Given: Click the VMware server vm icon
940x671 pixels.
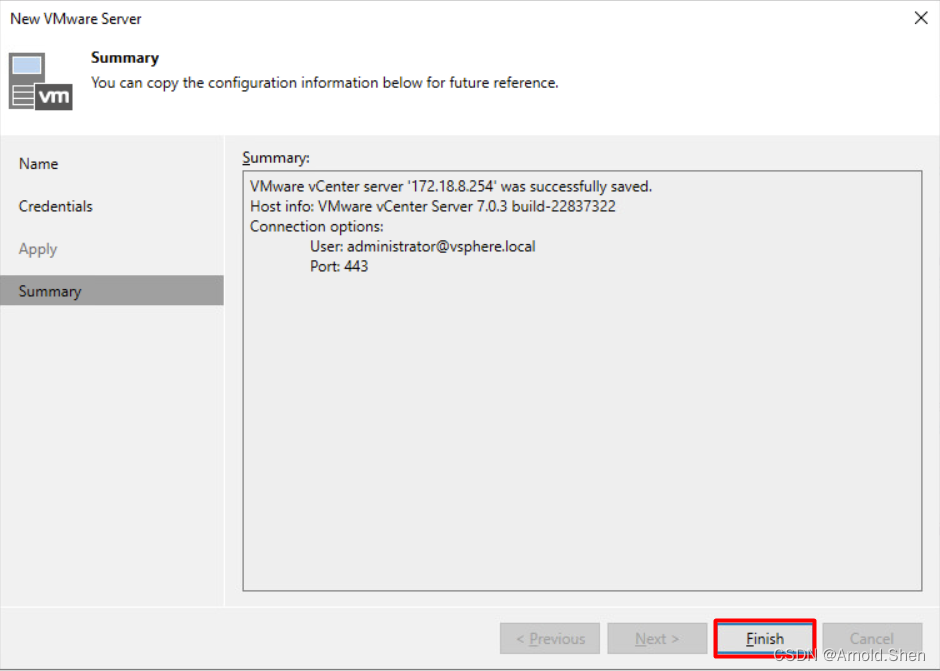Looking at the screenshot, I should click(41, 82).
